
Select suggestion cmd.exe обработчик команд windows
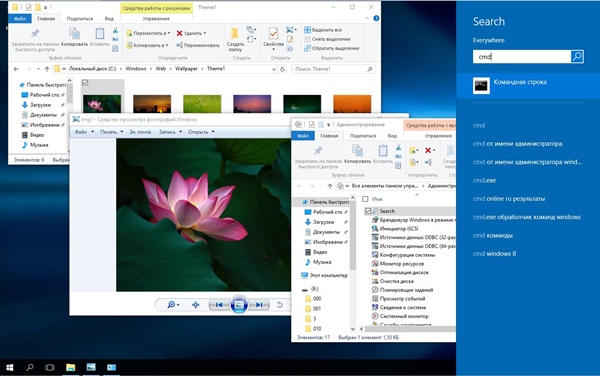pyautogui.click(x=527, y=217)
